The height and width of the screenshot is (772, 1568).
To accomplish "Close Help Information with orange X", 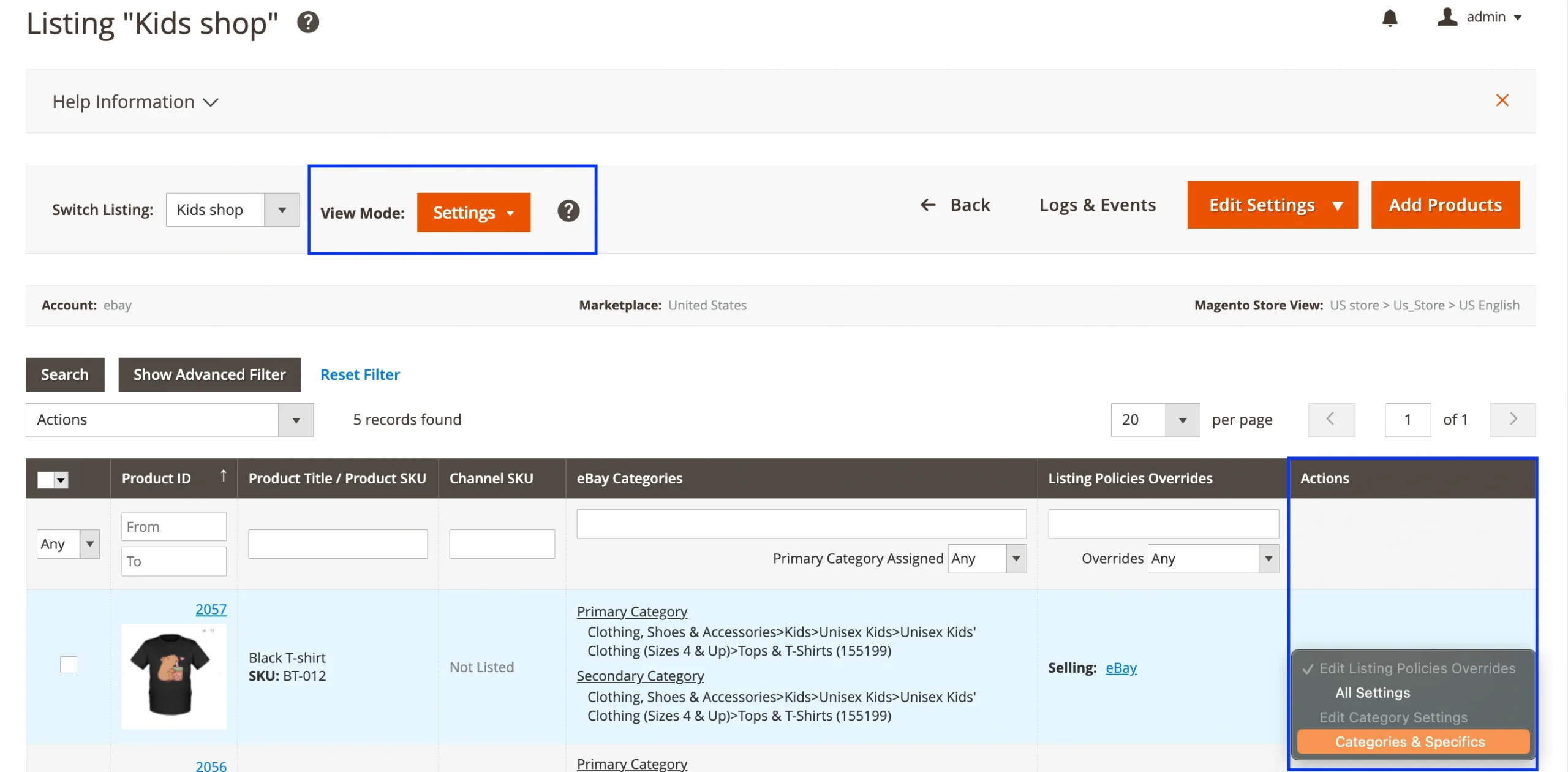I will 1502,100.
